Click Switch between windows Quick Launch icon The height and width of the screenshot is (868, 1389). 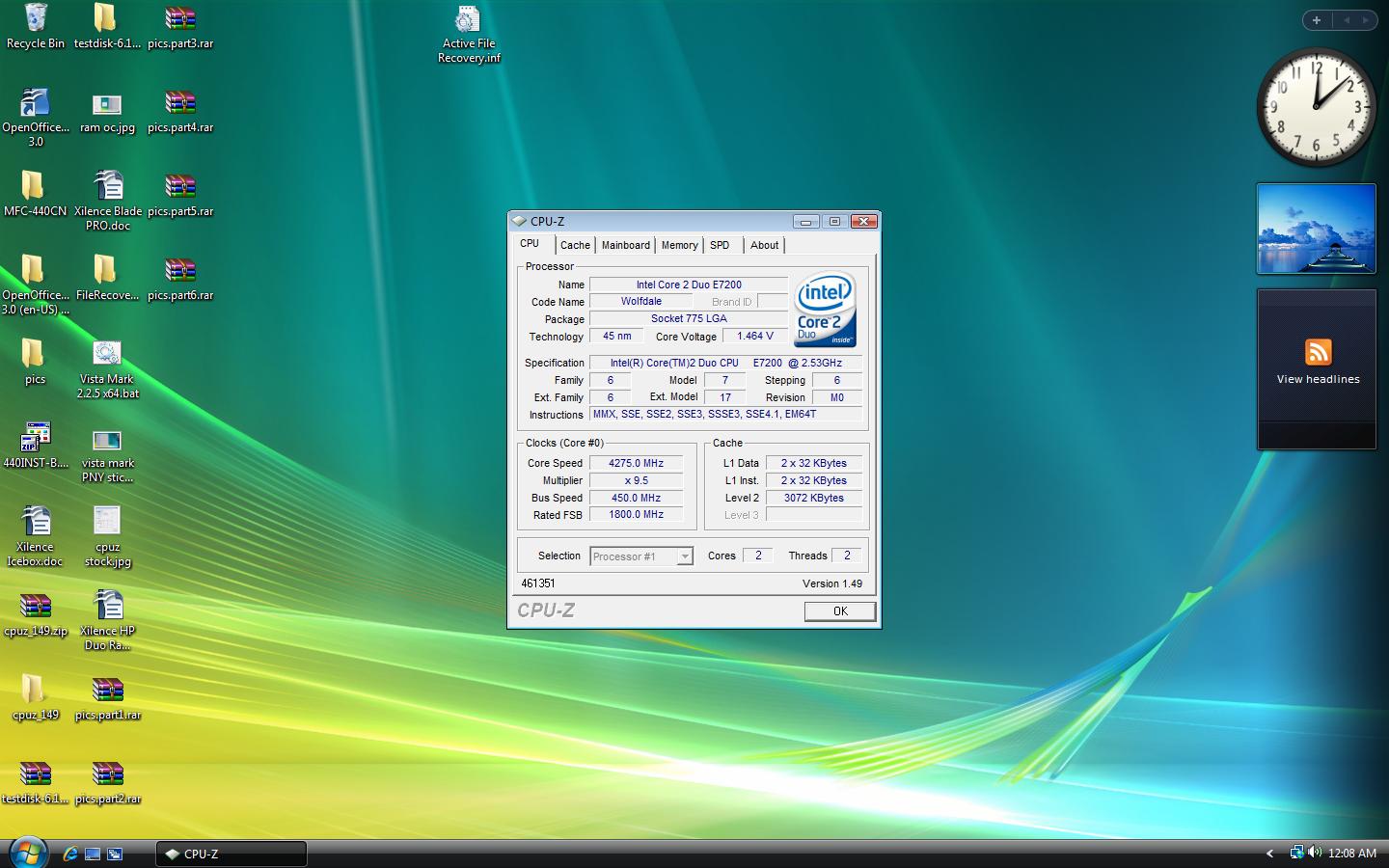[x=115, y=854]
